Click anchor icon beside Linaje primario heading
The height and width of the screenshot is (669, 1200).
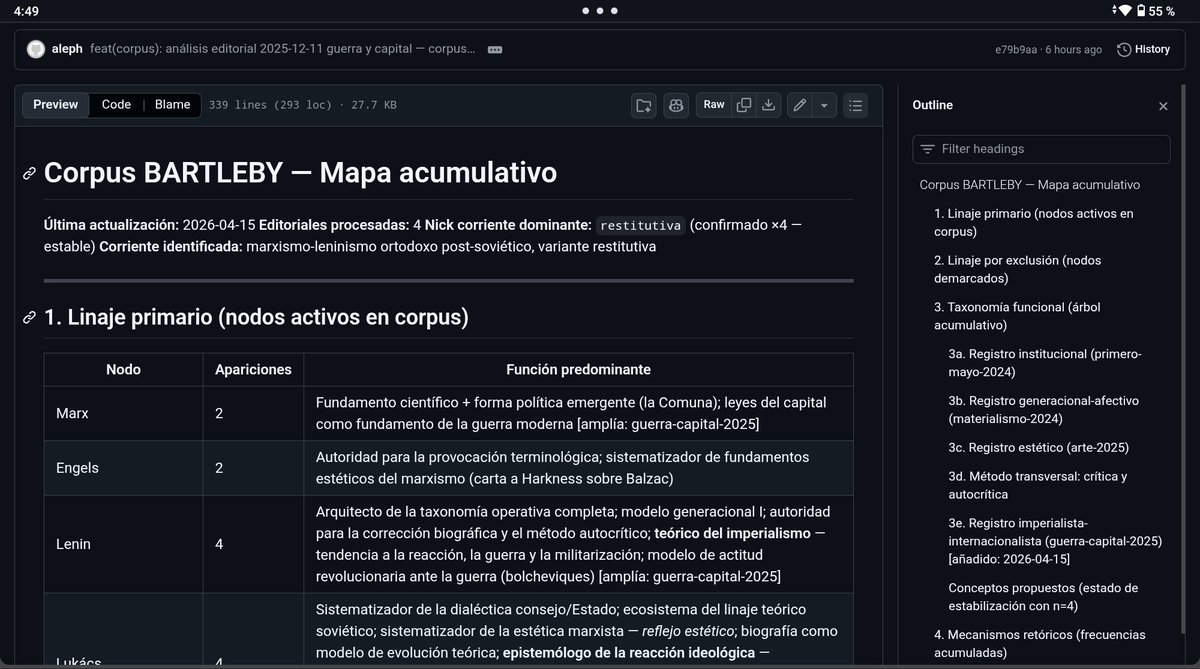pyautogui.click(x=30, y=318)
